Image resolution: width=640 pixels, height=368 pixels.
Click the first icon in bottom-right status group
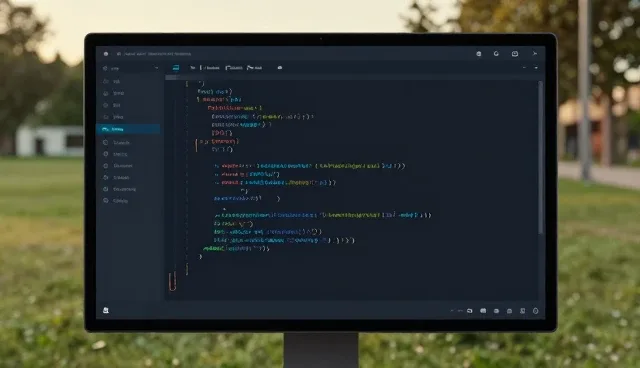pos(470,311)
